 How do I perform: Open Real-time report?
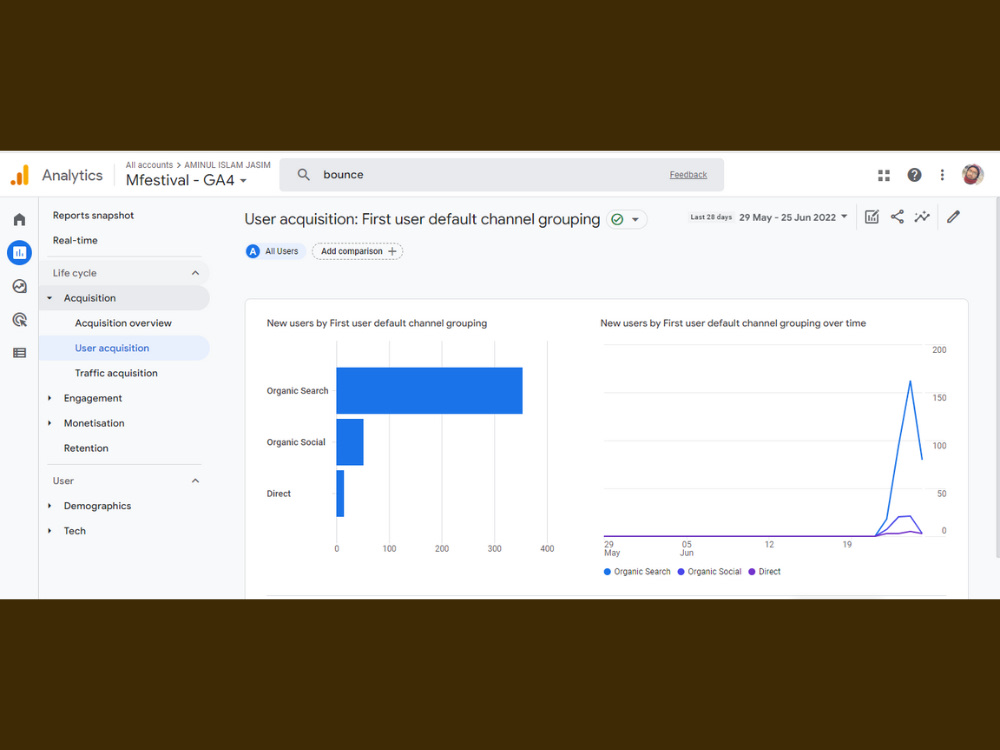point(75,240)
